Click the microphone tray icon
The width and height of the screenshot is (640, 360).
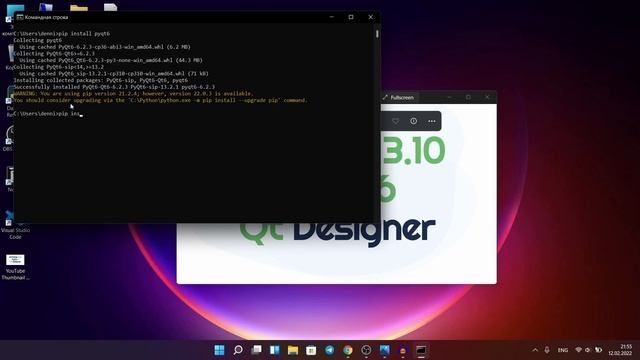pyautogui.click(x=547, y=350)
